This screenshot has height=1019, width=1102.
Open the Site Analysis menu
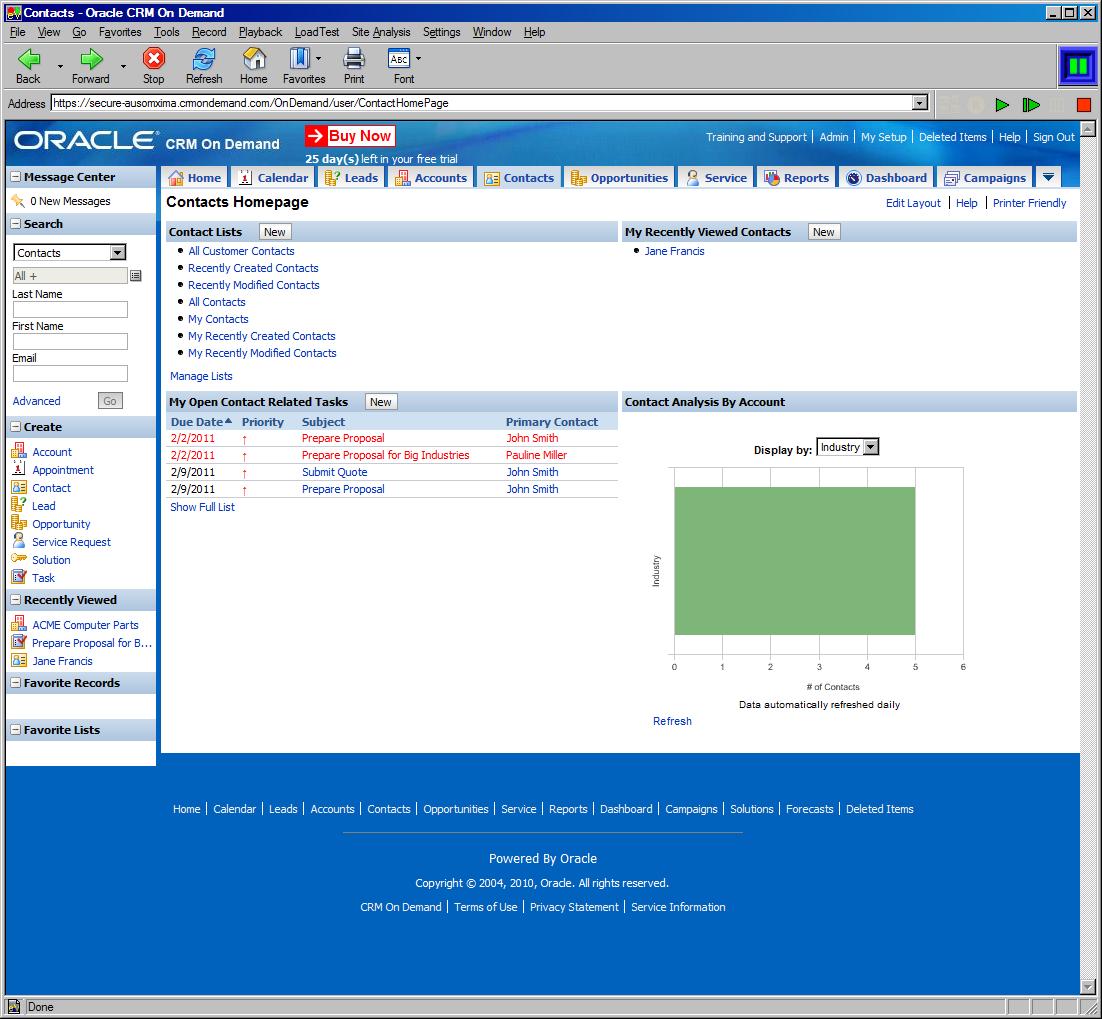(381, 32)
